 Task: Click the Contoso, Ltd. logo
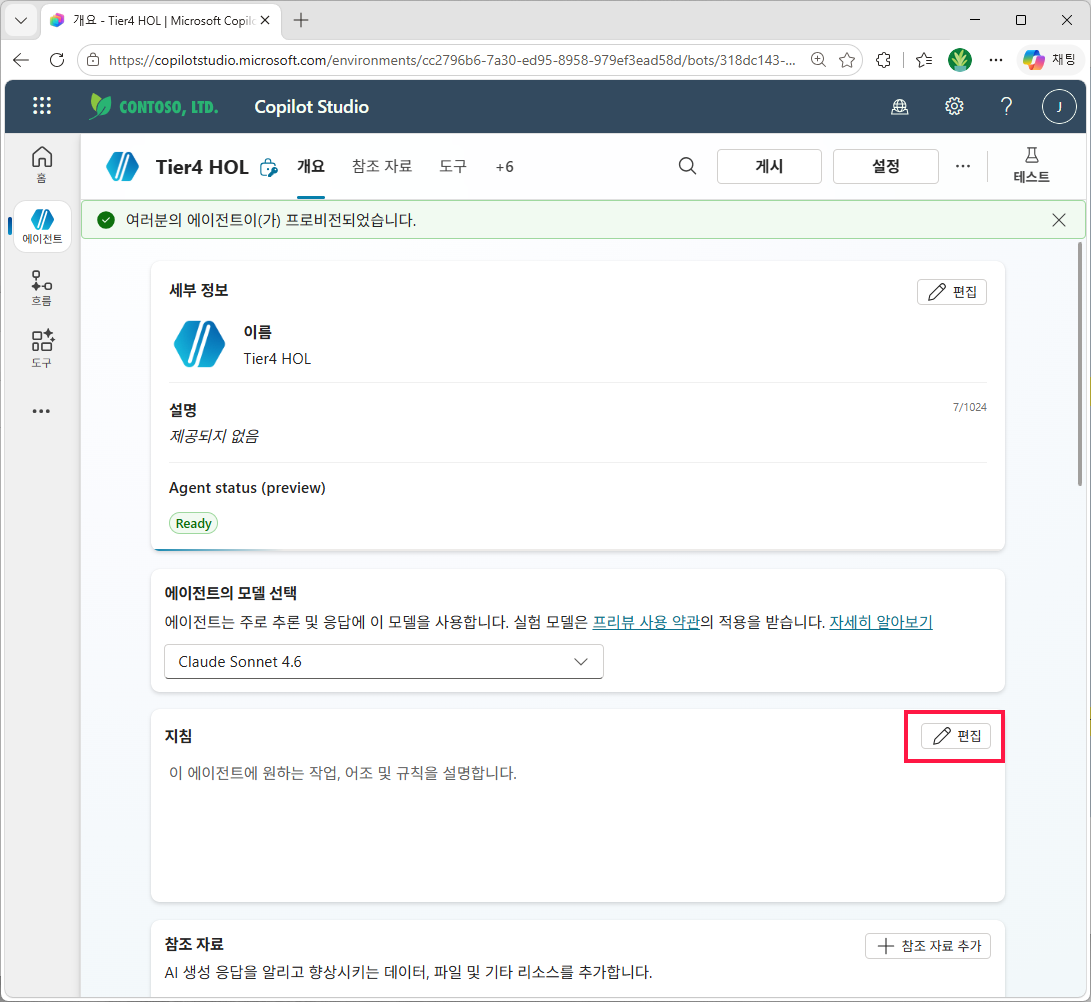pos(154,106)
